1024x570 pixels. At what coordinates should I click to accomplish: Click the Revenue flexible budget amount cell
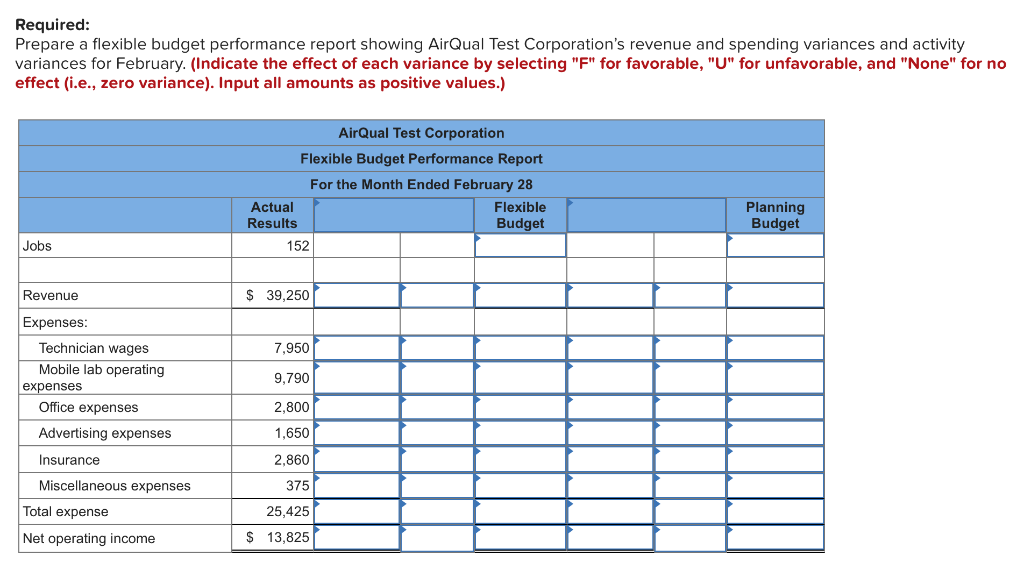pos(520,296)
